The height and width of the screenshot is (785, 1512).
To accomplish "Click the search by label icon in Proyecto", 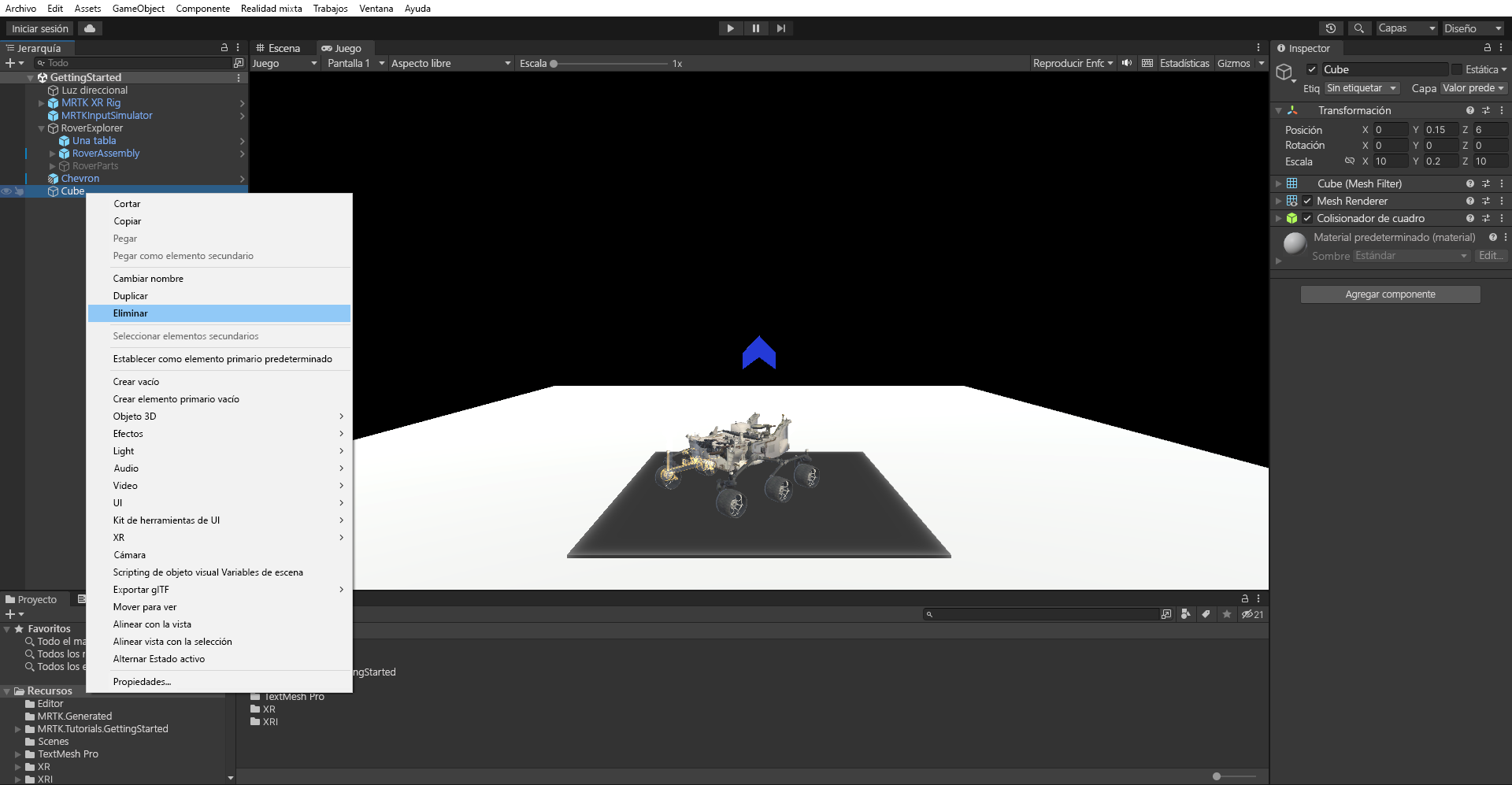I will point(1206,614).
